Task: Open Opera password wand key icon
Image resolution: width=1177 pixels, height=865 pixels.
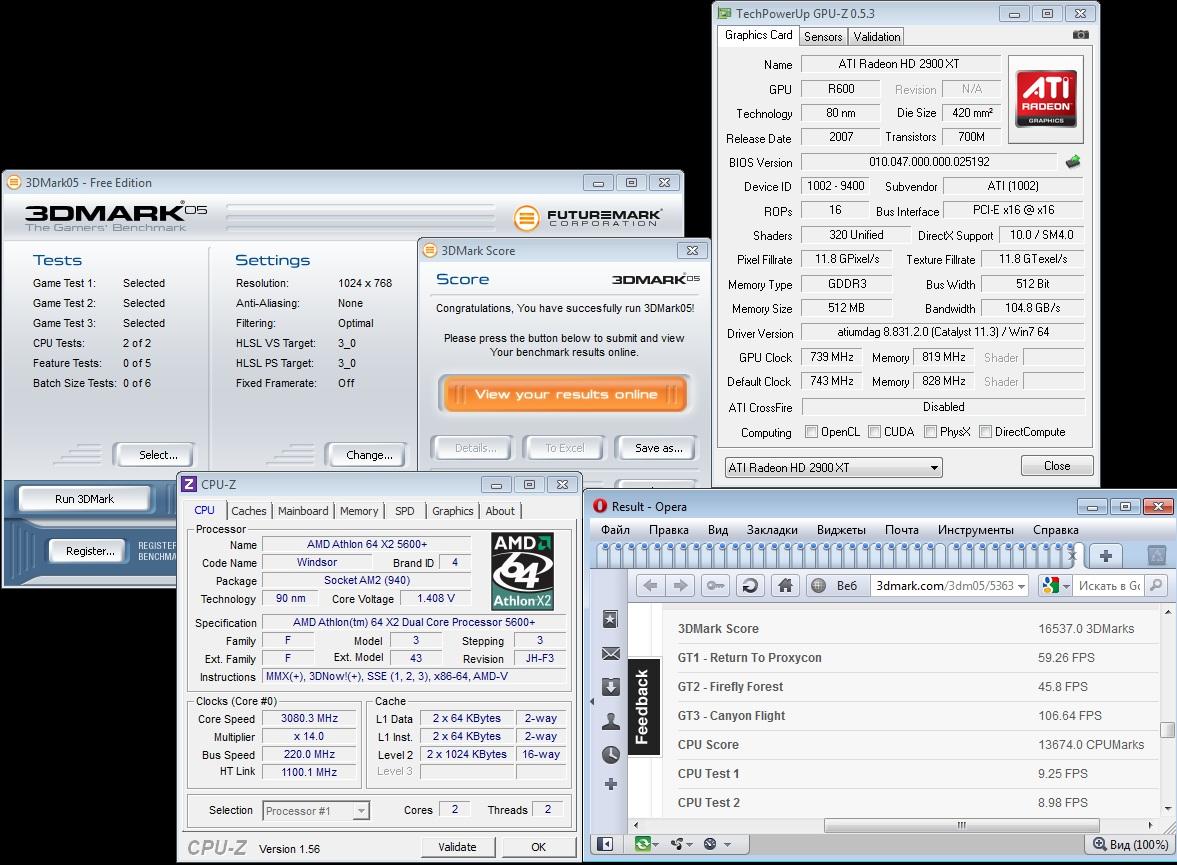Action: pyautogui.click(x=715, y=586)
